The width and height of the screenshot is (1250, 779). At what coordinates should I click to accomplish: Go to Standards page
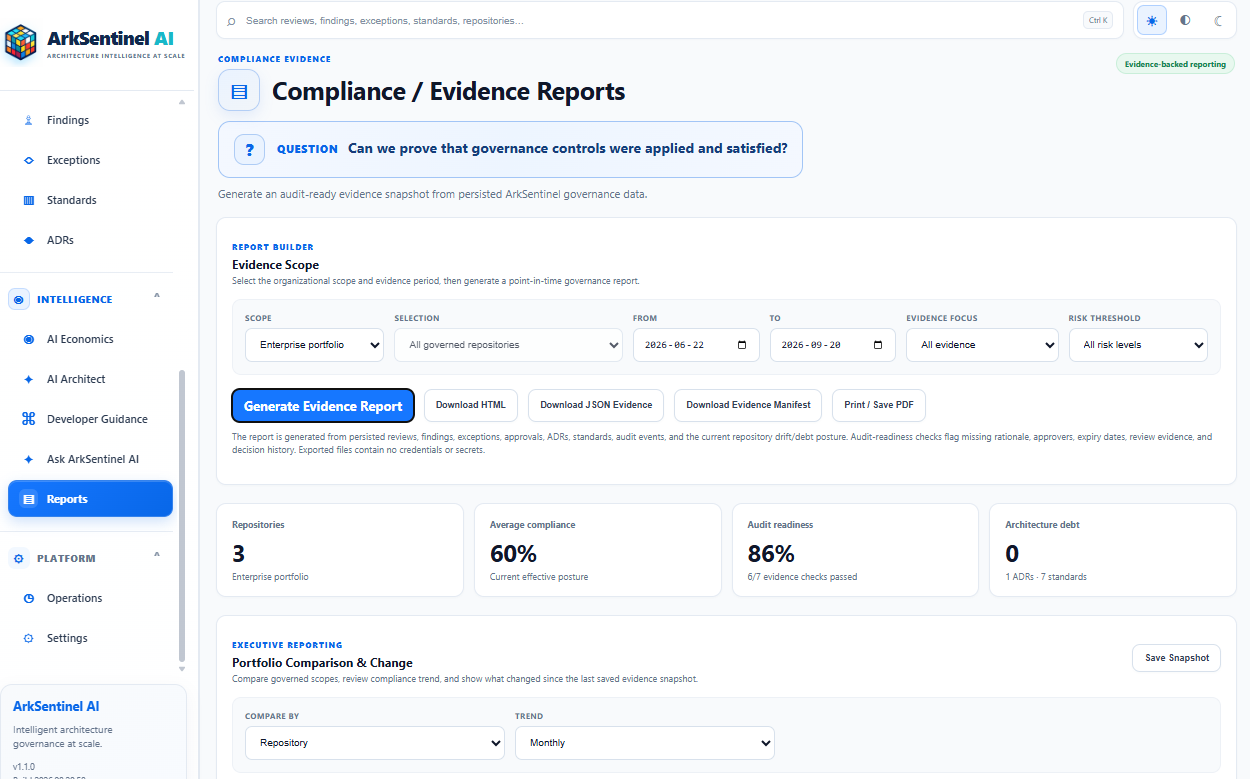tap(90, 200)
